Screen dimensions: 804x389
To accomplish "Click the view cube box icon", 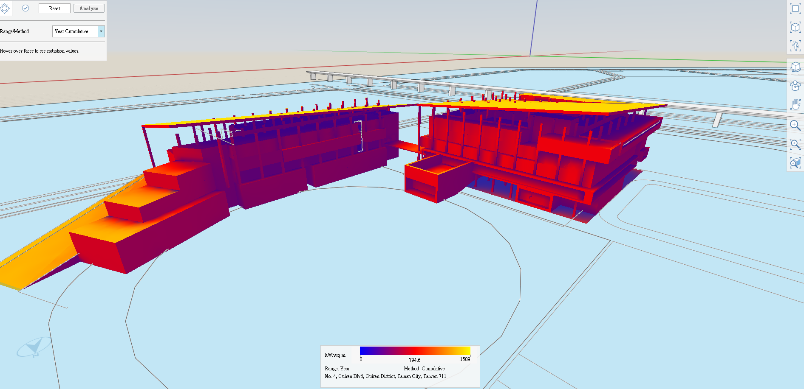I will pyautogui.click(x=795, y=28).
